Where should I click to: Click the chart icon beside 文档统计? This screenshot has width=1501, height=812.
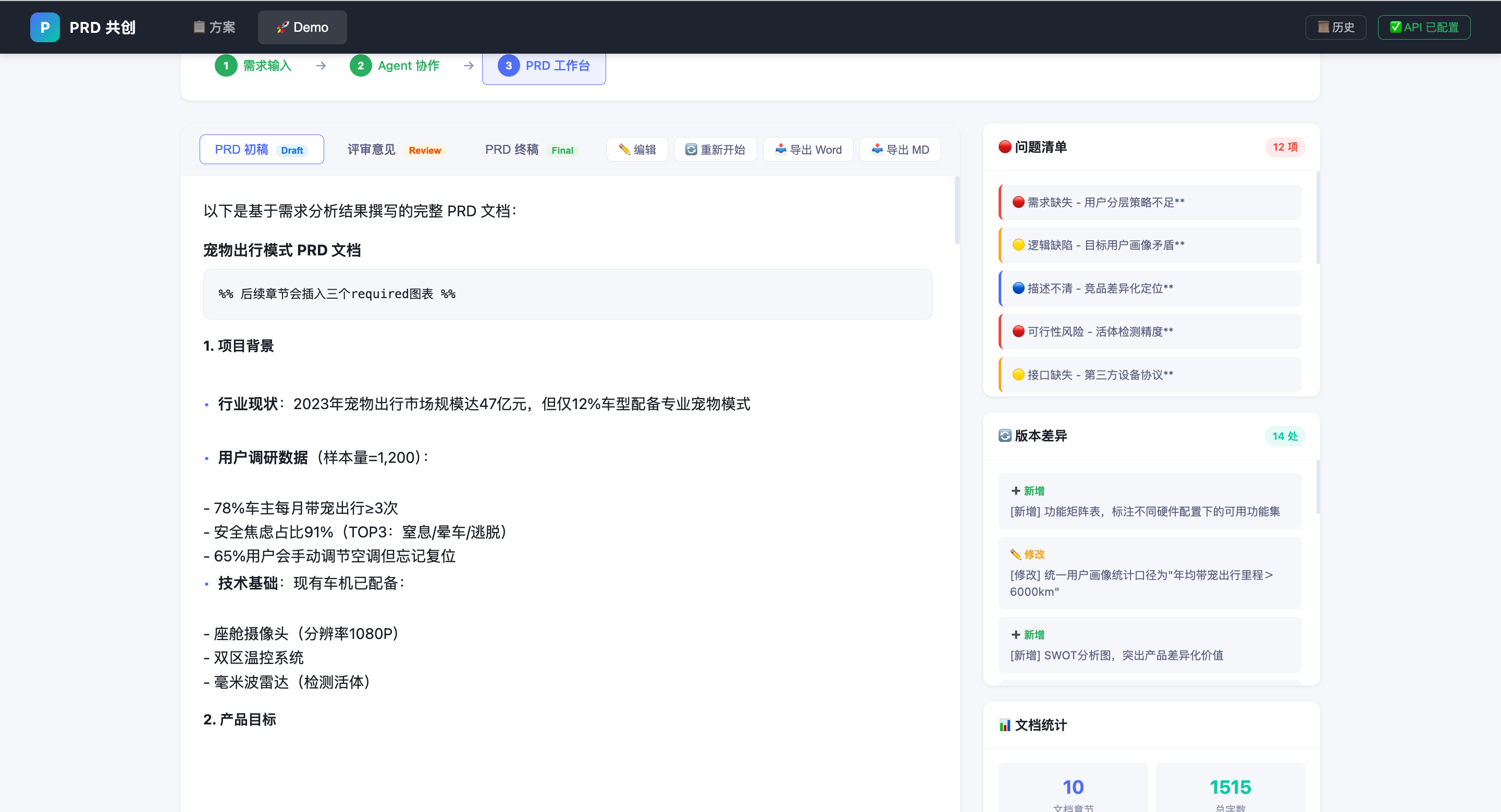click(1004, 725)
